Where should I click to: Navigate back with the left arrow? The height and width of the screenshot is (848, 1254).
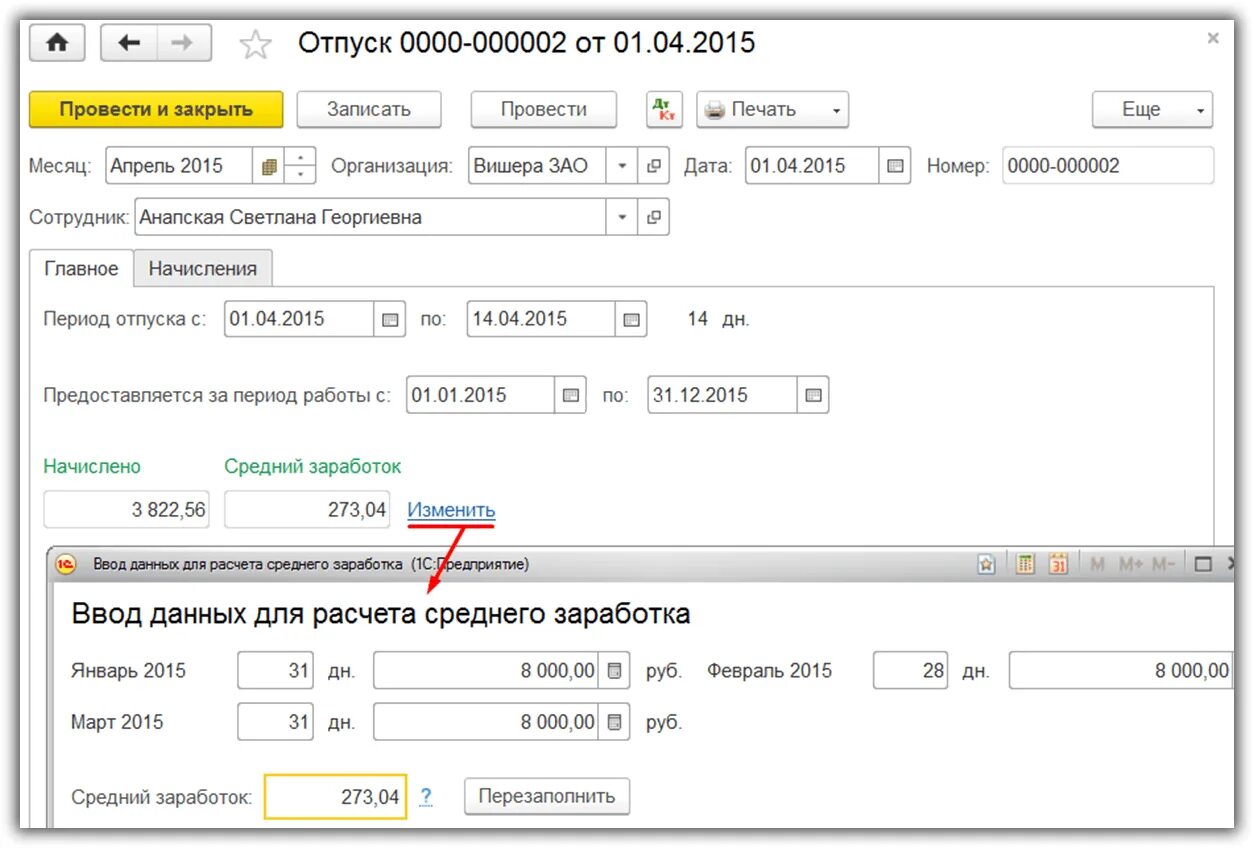[x=129, y=43]
